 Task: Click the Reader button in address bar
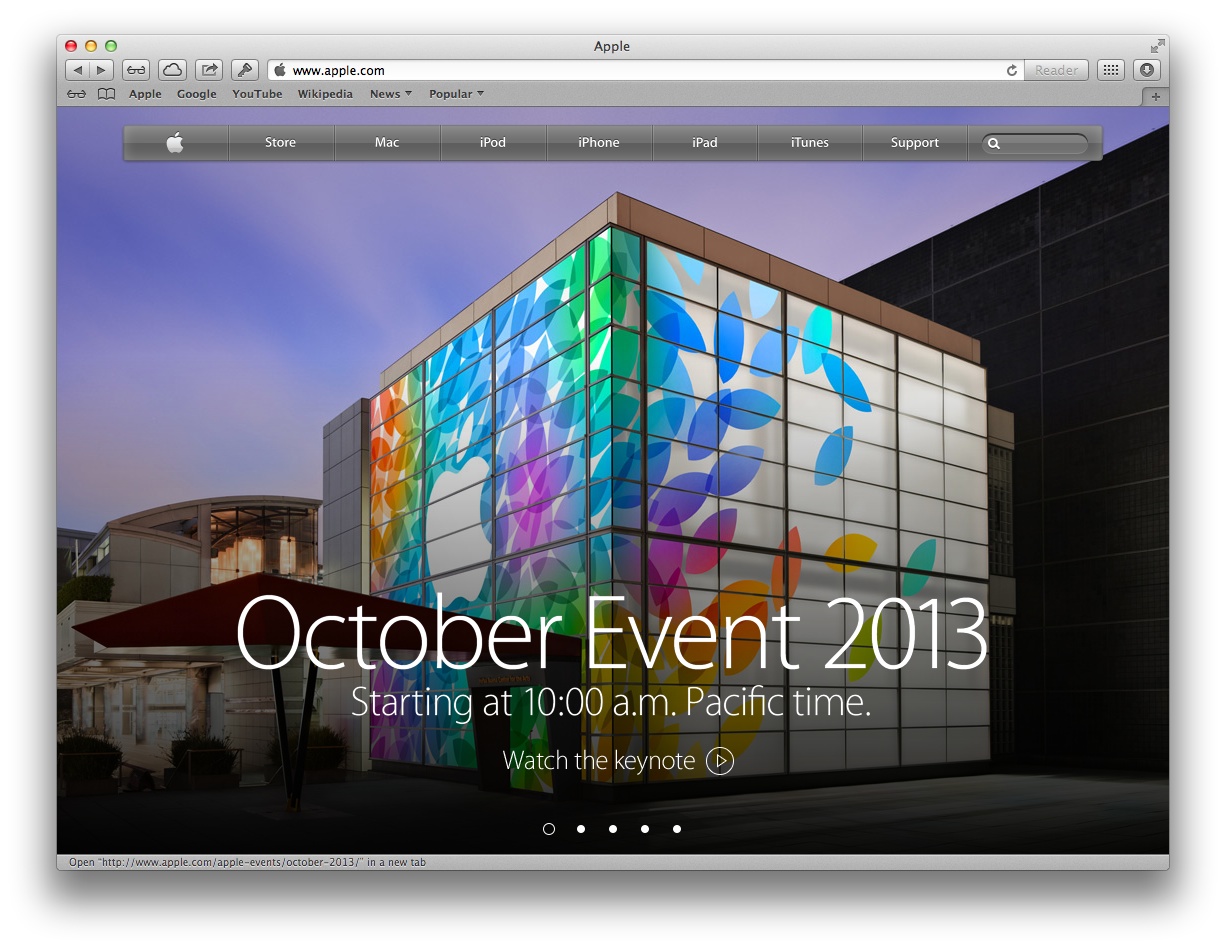click(1056, 70)
